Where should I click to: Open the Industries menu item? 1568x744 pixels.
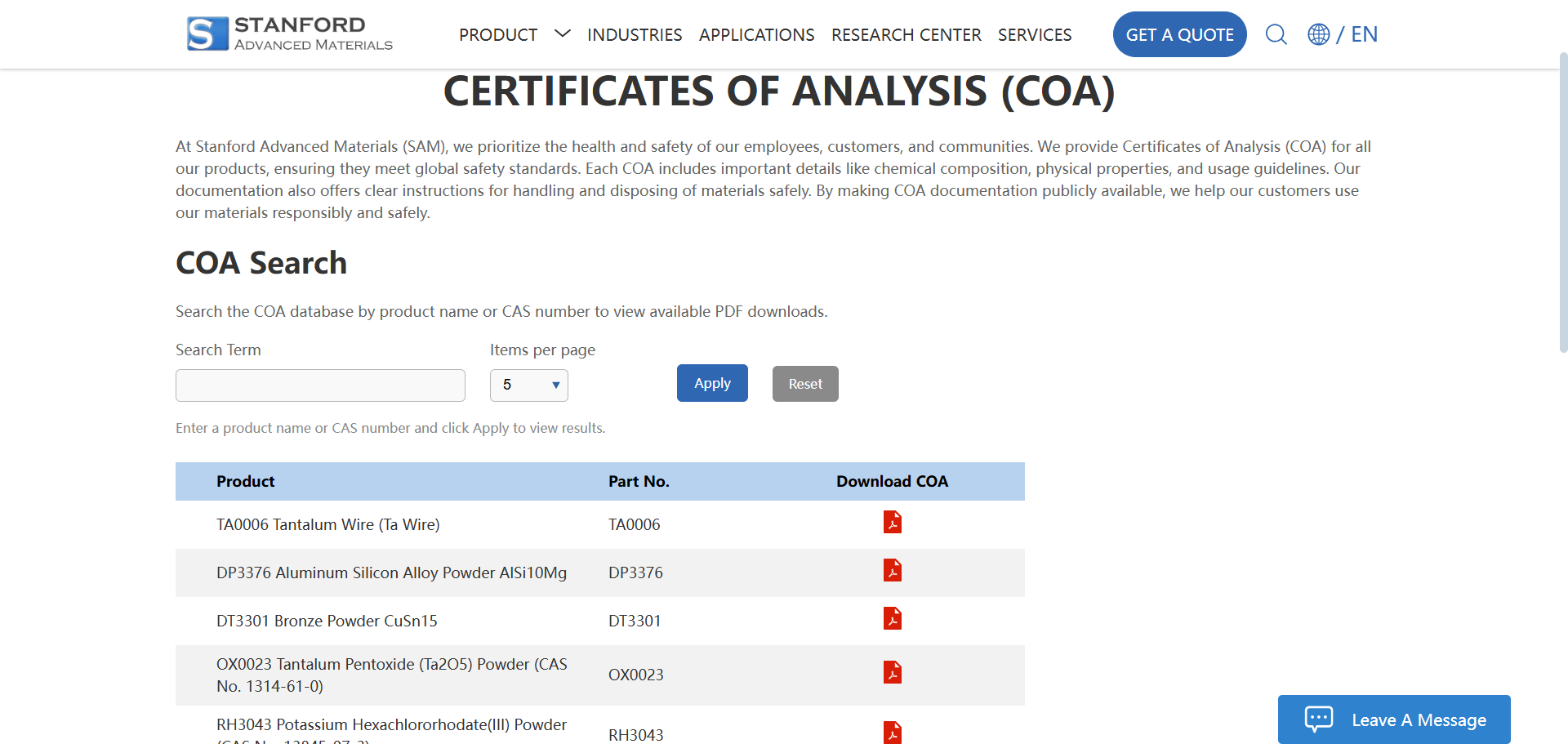[x=635, y=35]
